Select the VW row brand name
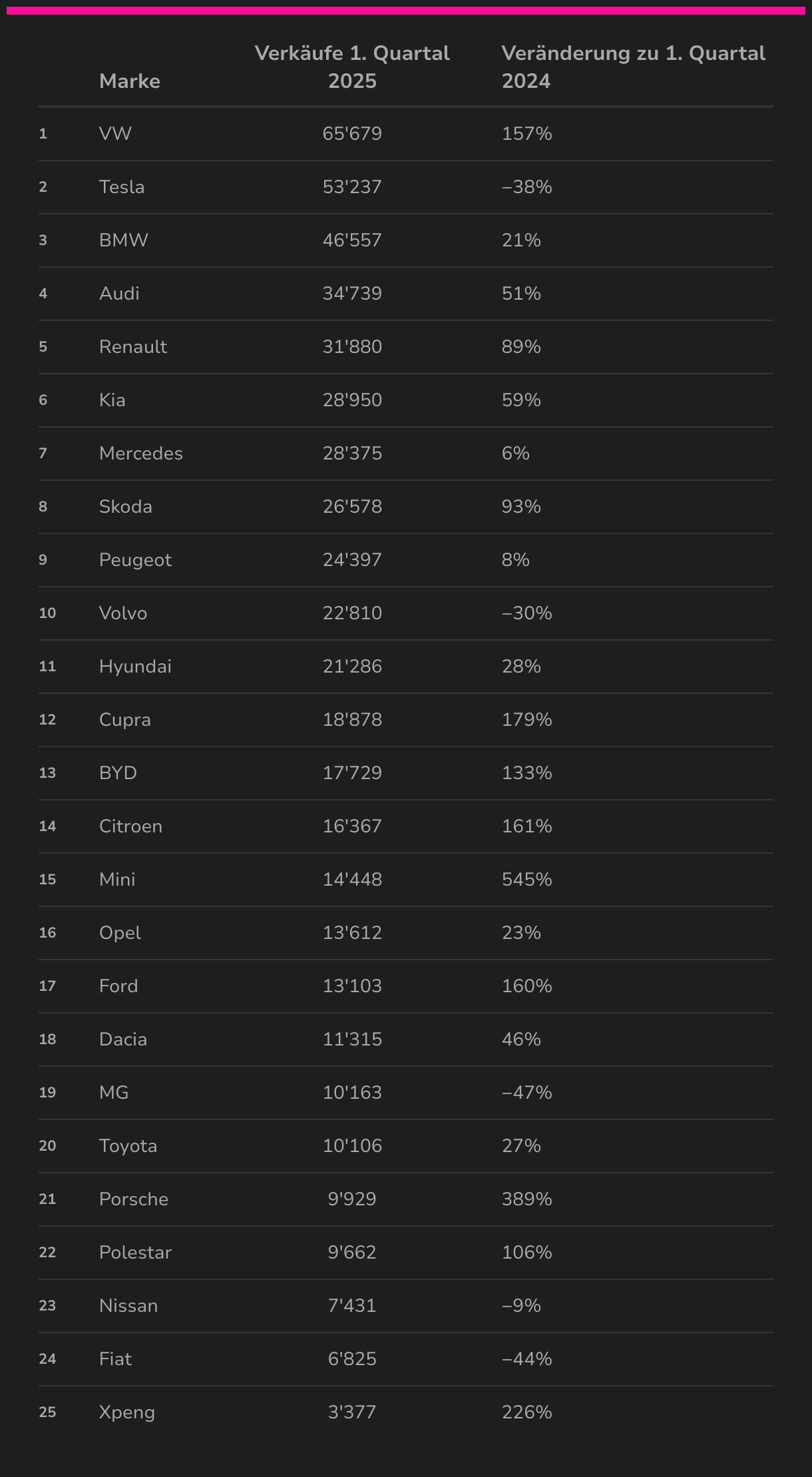Viewport: 812px width, 1477px height. point(115,134)
